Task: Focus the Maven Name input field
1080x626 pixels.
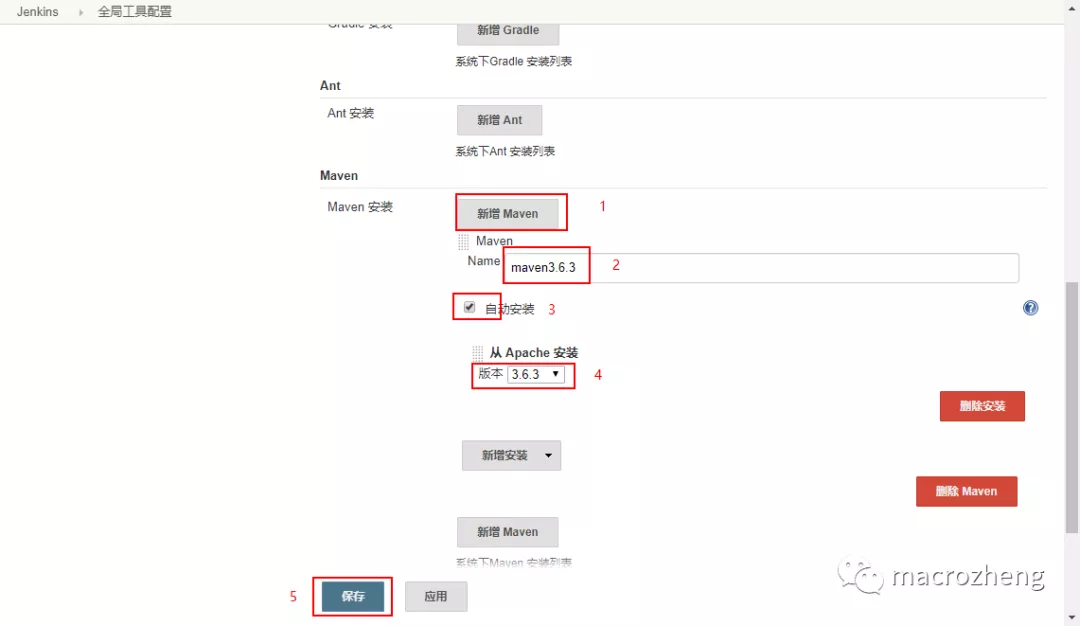Action: [761, 267]
